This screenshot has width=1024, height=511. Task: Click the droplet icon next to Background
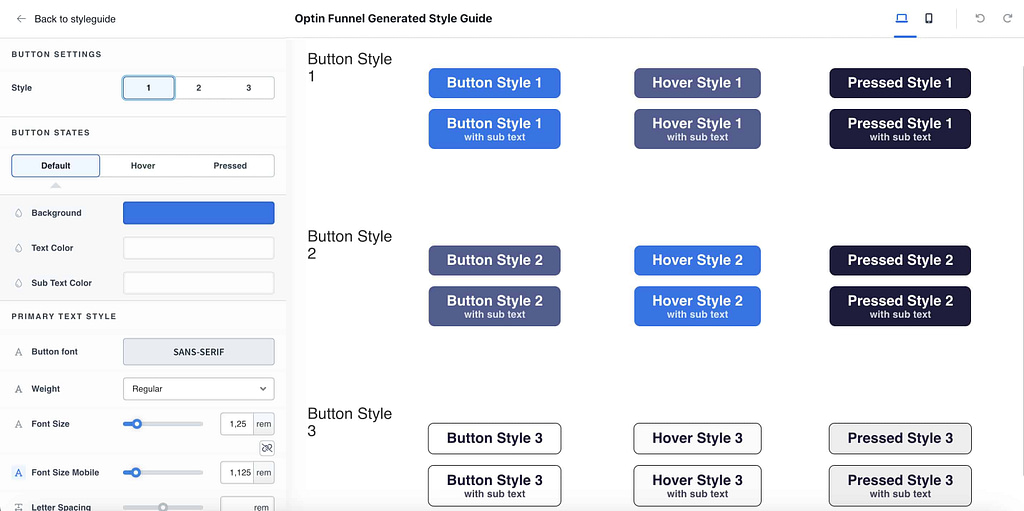(18, 213)
